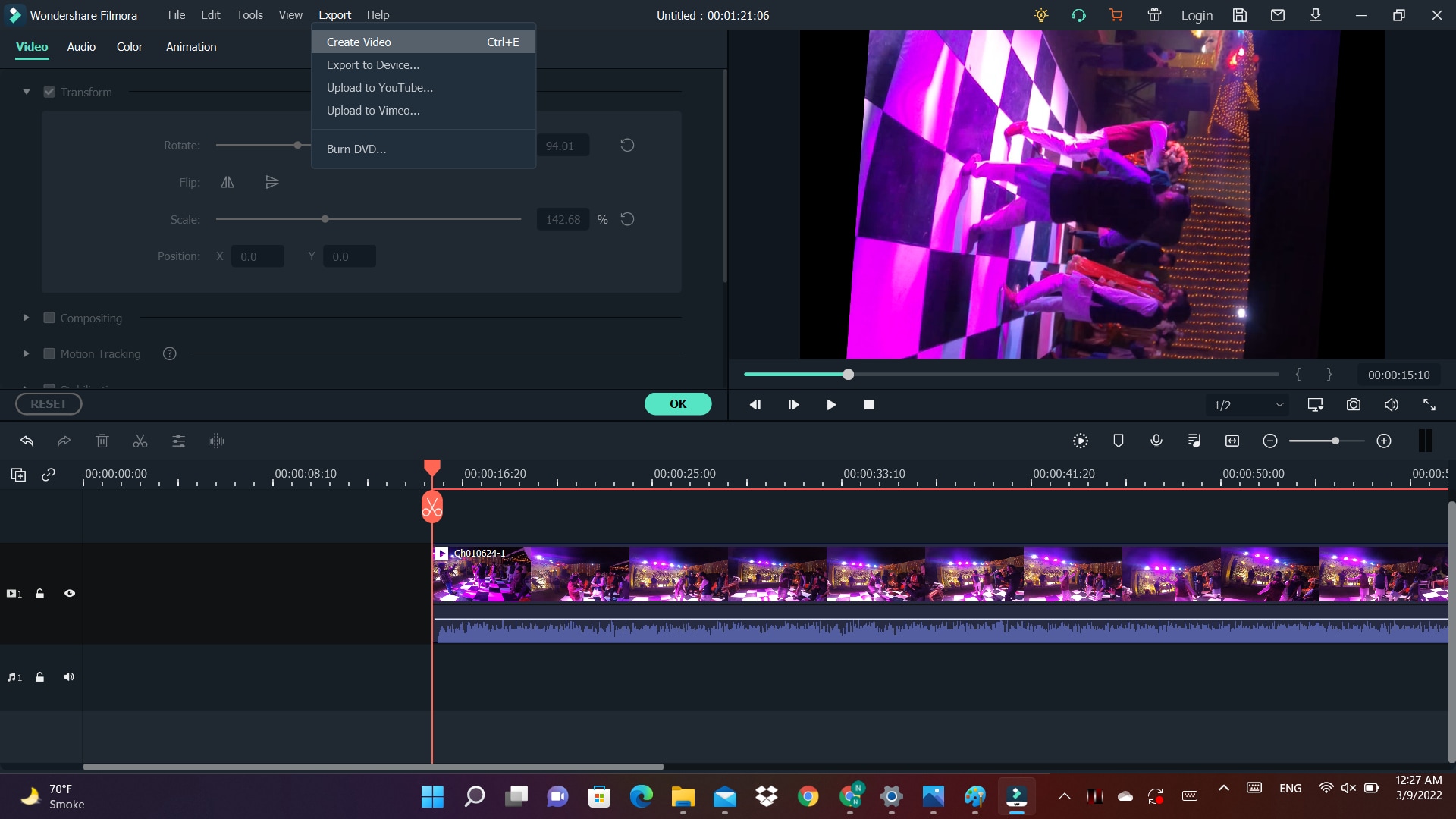Viewport: 1456px width, 819px height.
Task: Click the audio waveform beat icon
Action: tap(216, 441)
